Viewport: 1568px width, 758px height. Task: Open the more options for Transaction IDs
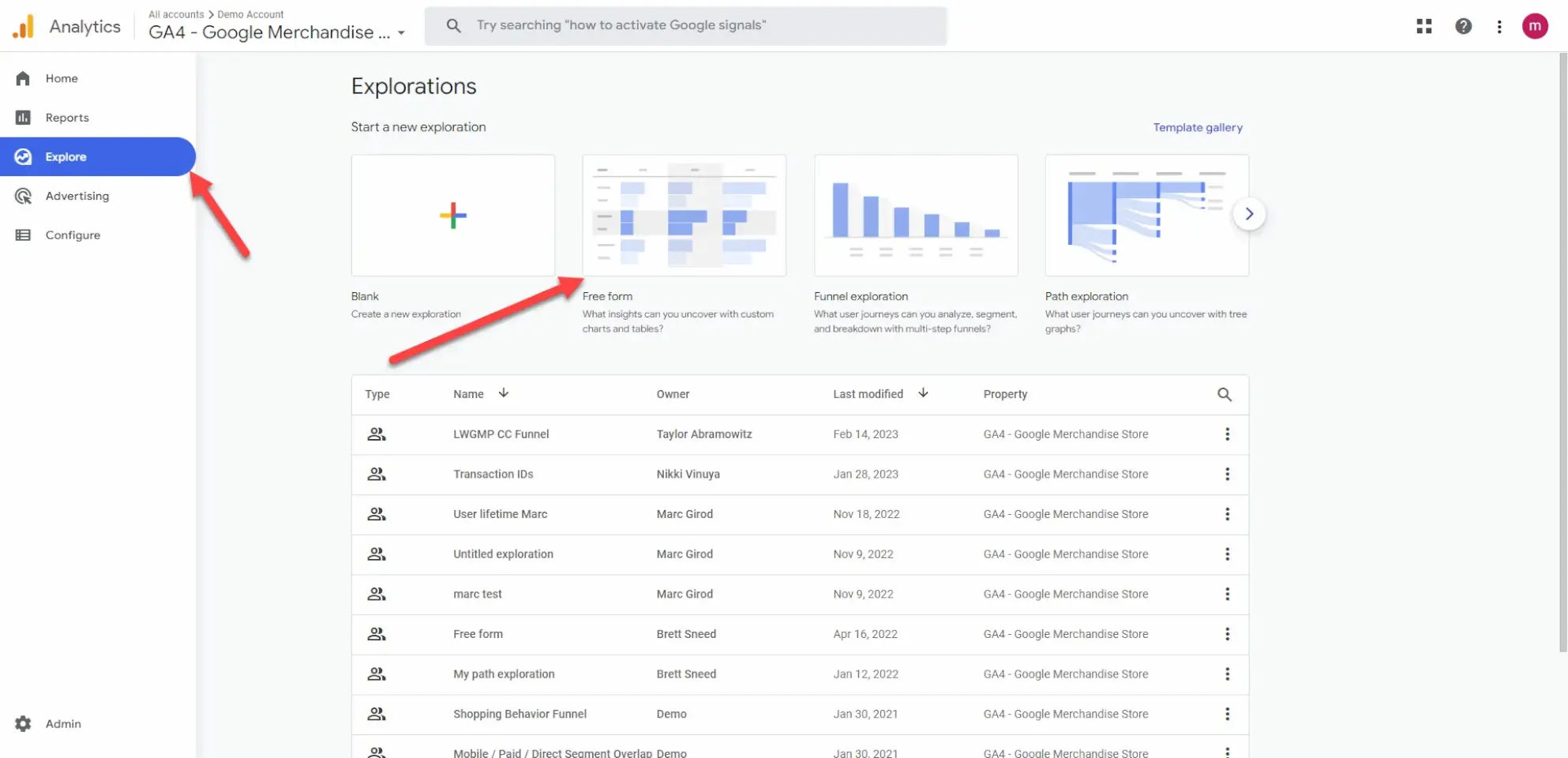[x=1227, y=474]
